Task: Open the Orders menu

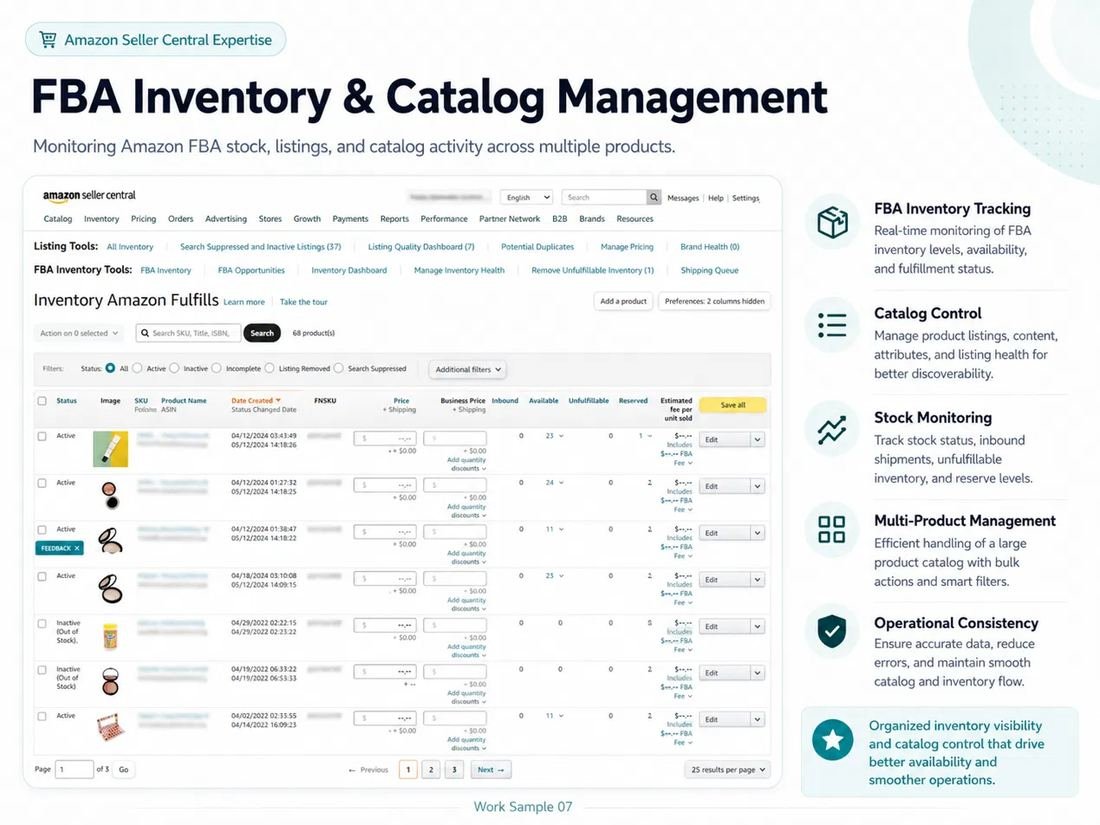Action: pos(180,219)
